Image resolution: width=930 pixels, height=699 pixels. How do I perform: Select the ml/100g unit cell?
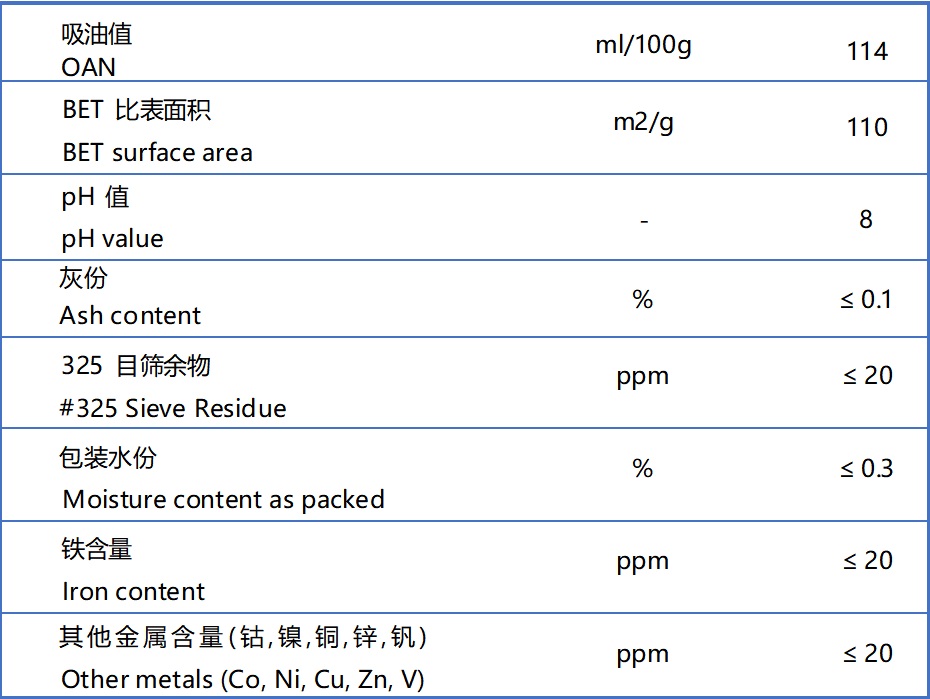[643, 47]
